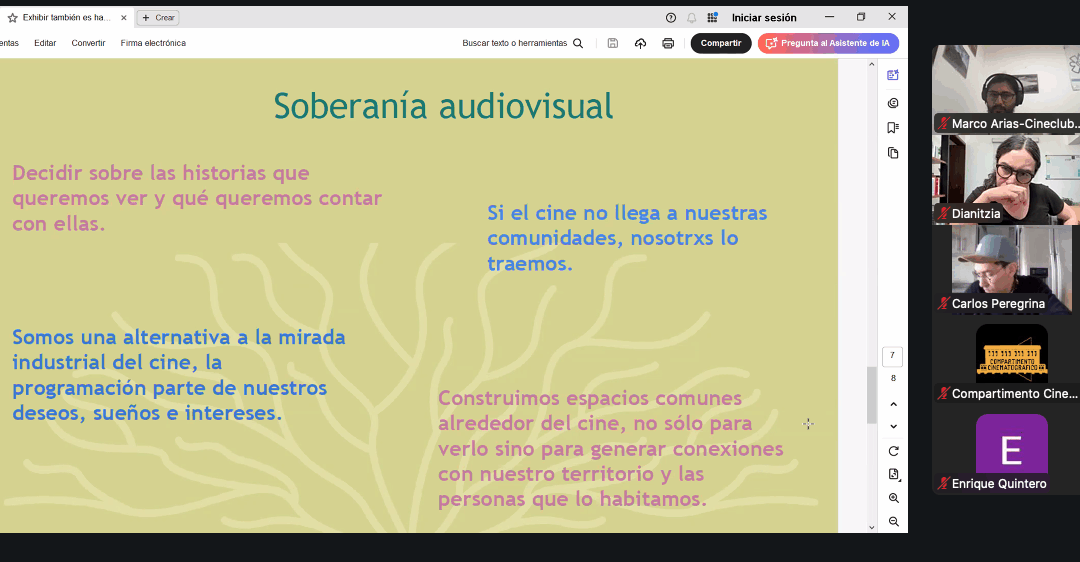Click the vertical scrollbar thumb
1080x562 pixels.
click(871, 395)
